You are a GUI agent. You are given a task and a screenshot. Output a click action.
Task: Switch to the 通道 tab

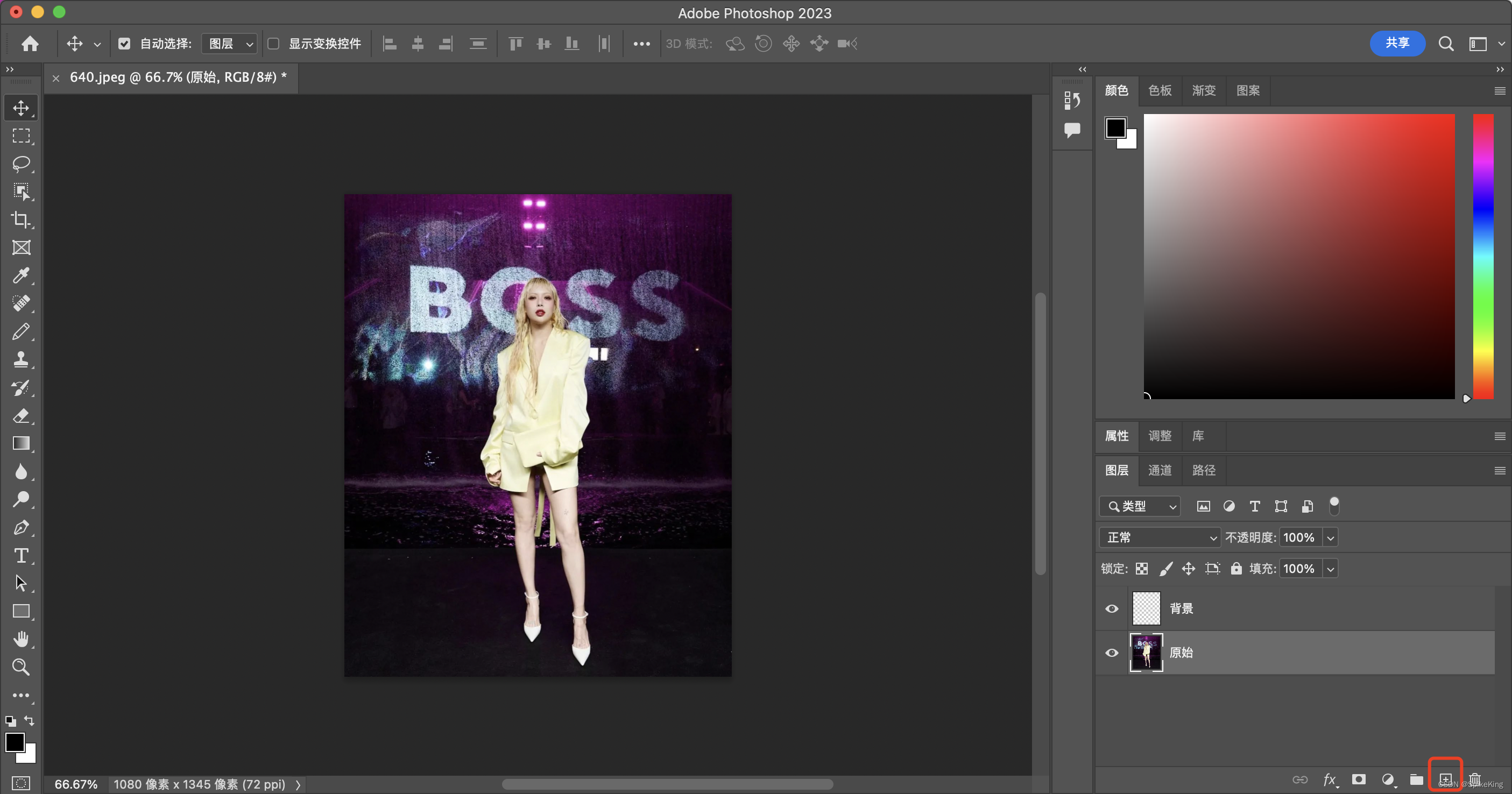1160,470
